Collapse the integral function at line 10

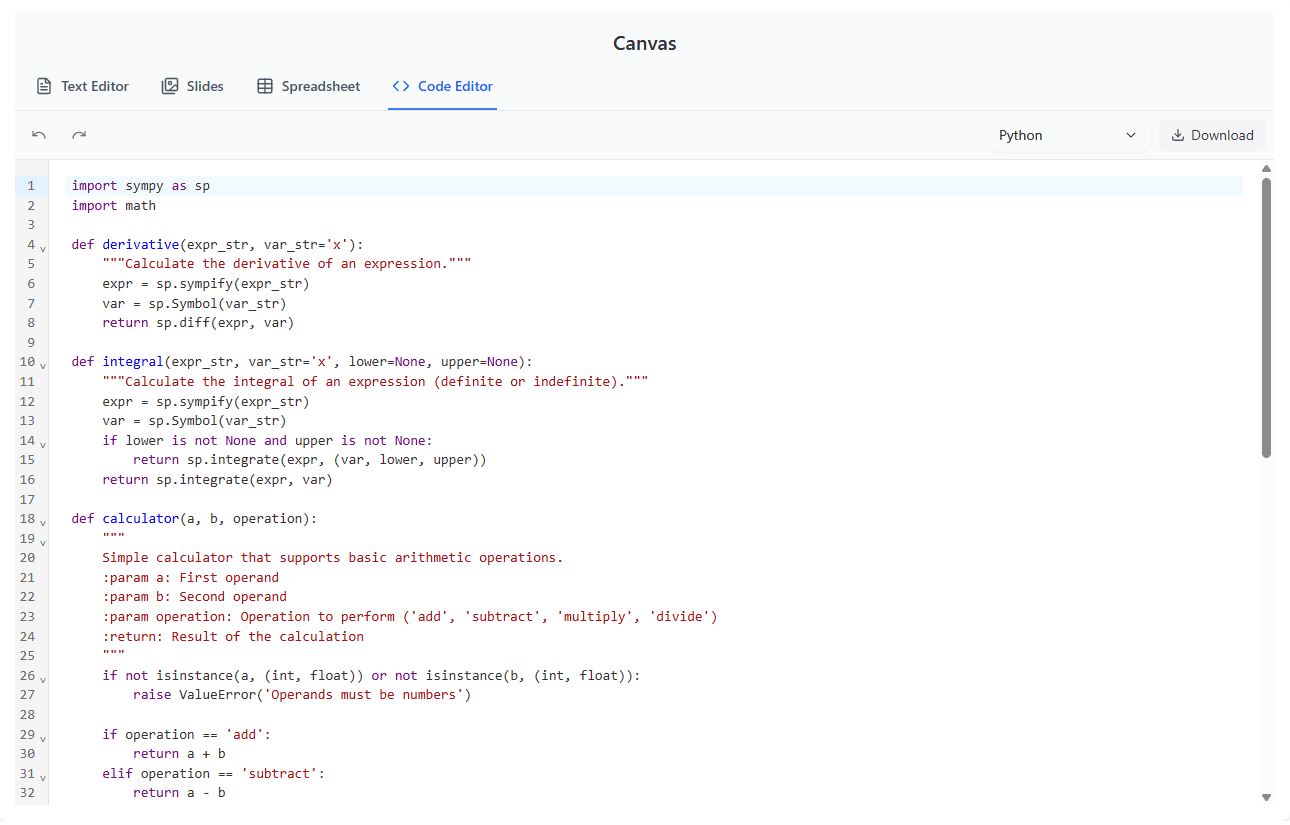41,364
